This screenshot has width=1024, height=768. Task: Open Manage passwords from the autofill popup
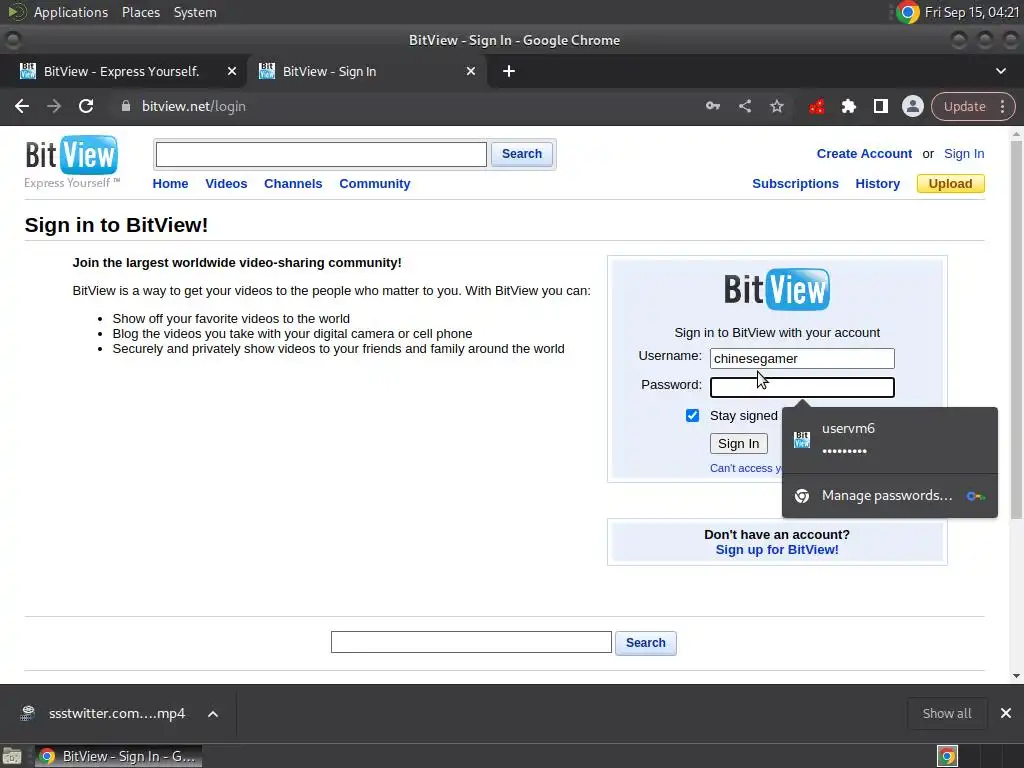(x=889, y=496)
